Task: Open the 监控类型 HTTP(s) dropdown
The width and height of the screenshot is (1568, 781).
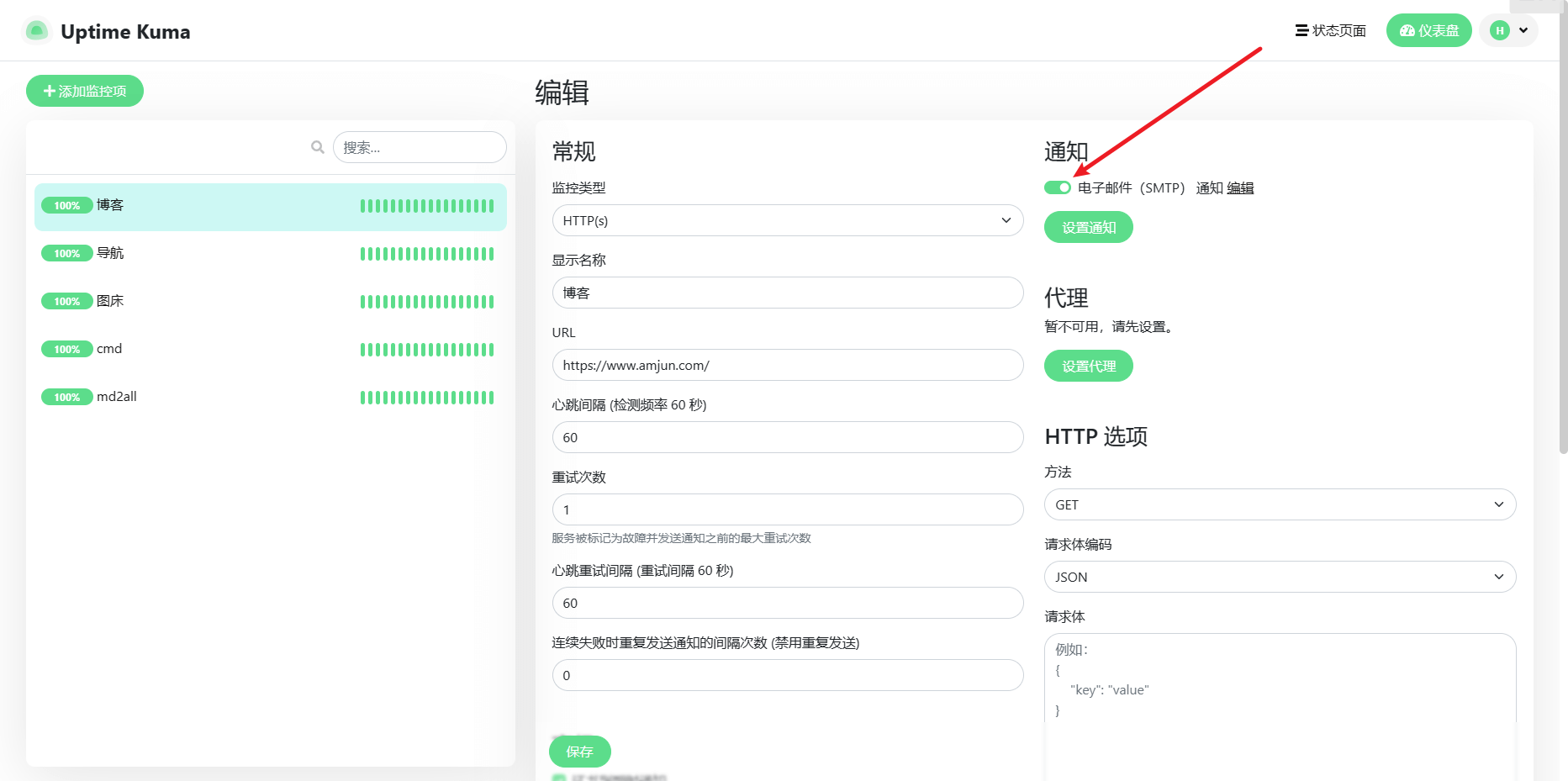Action: (x=787, y=220)
